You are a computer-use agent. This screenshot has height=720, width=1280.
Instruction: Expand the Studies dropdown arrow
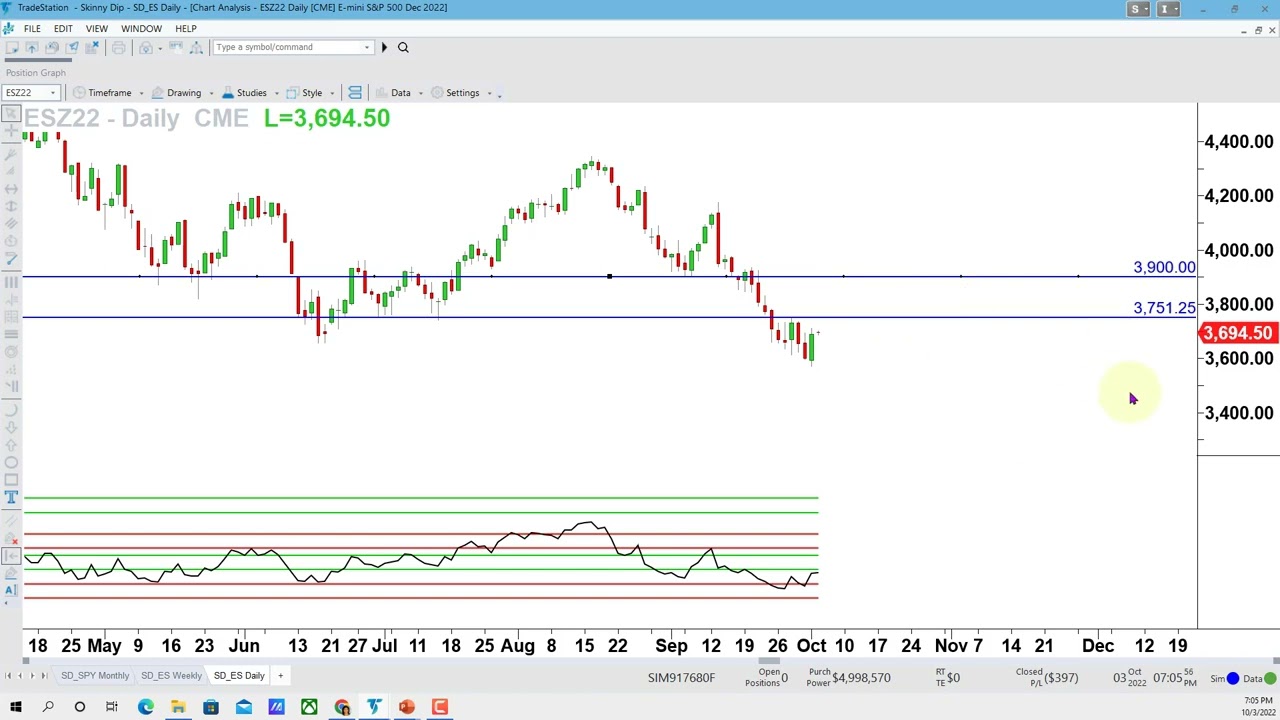[x=275, y=93]
